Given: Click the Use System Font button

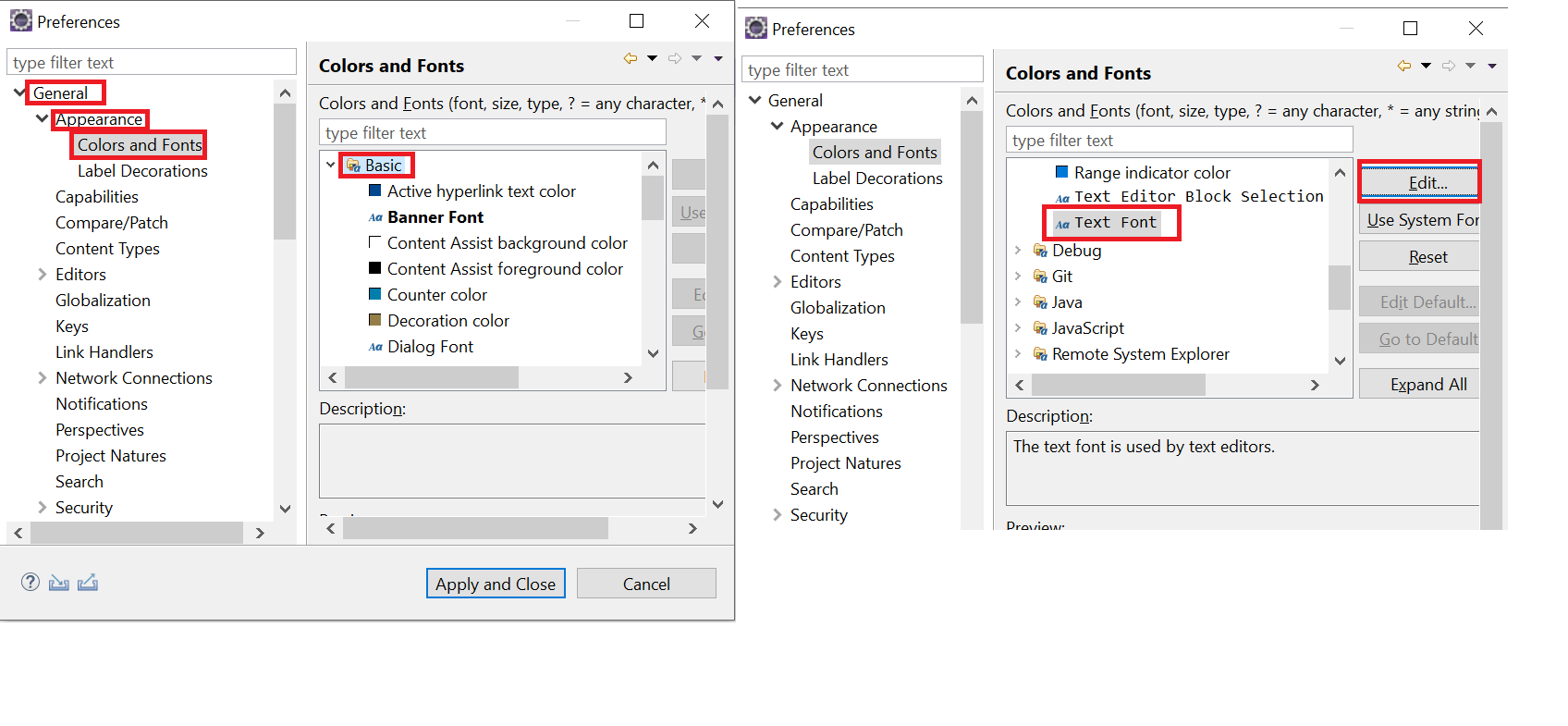Looking at the screenshot, I should coord(1419,220).
